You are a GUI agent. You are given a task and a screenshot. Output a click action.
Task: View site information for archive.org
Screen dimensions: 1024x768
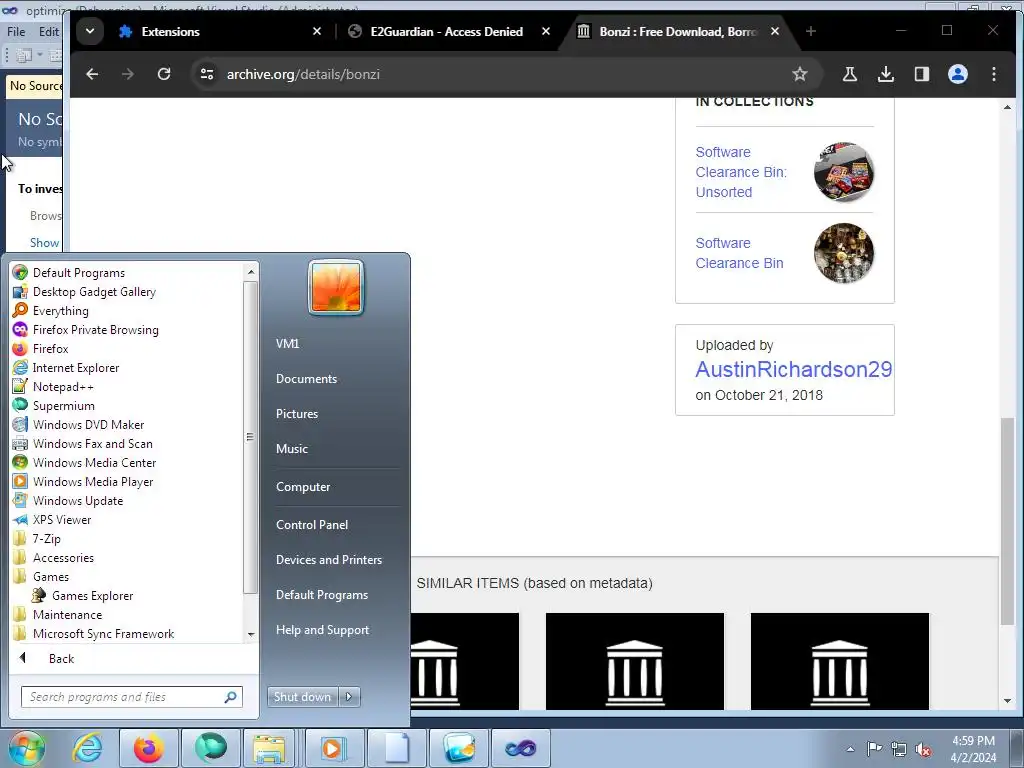[207, 74]
